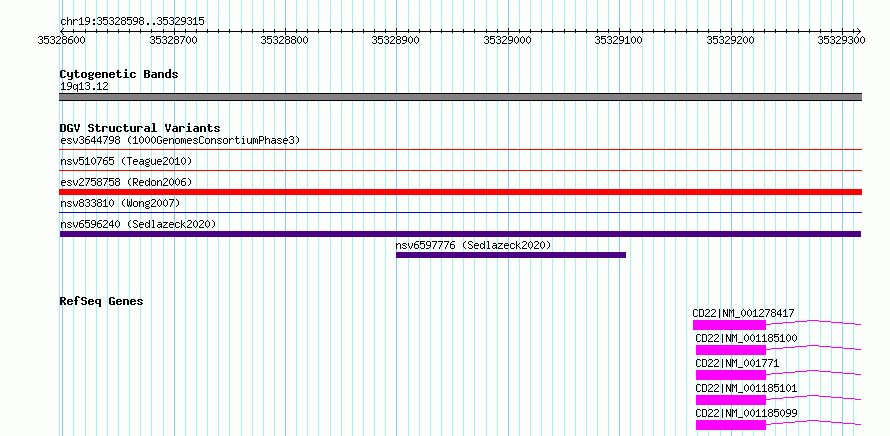
Task: Open the nsv833810 (Wong2007) label
Action: point(120,203)
